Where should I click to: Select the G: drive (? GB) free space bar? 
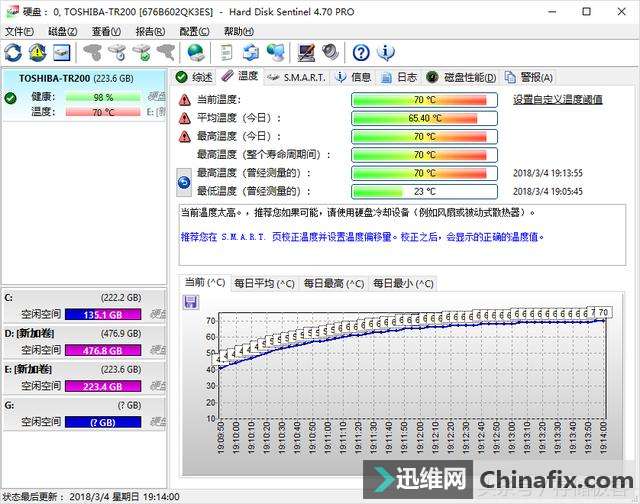(x=103, y=422)
